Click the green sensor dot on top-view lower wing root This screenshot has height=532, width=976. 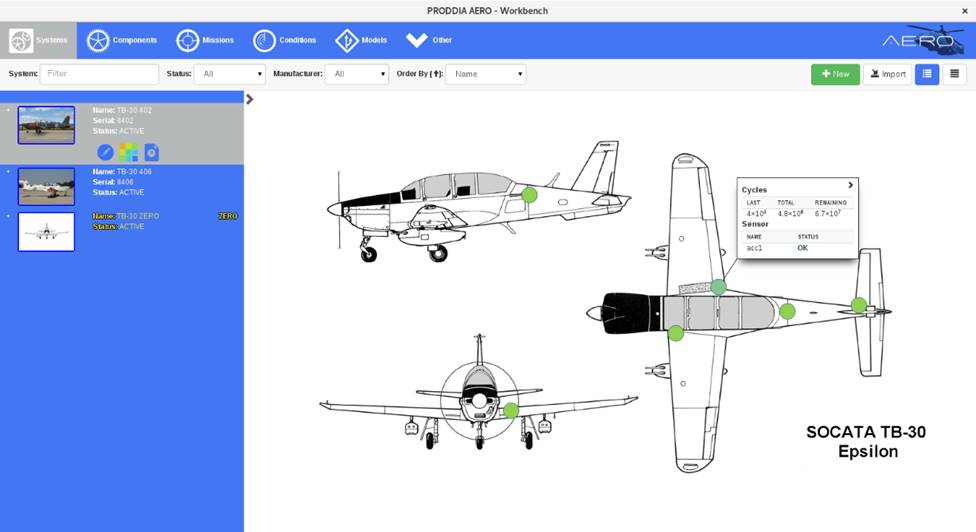coord(676,333)
